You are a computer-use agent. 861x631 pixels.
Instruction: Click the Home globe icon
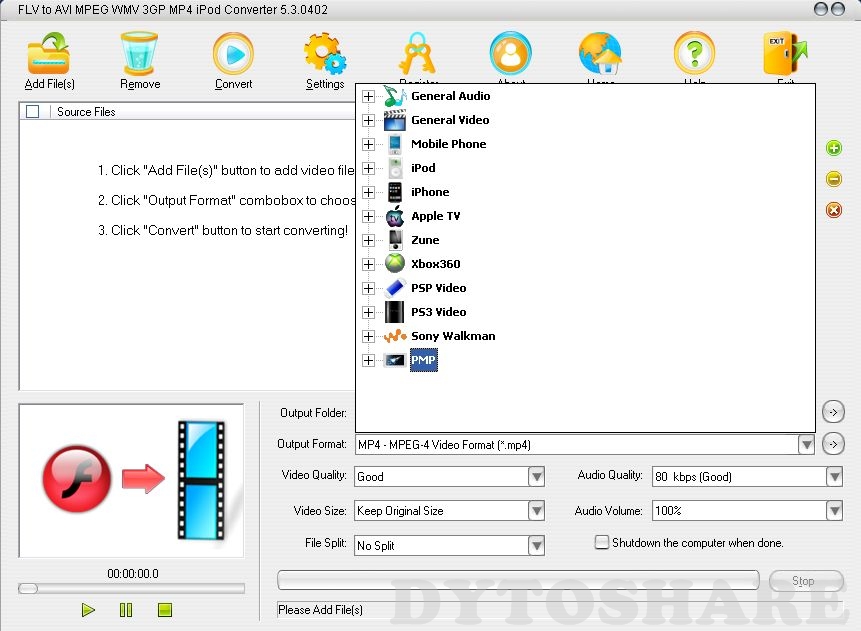click(600, 53)
